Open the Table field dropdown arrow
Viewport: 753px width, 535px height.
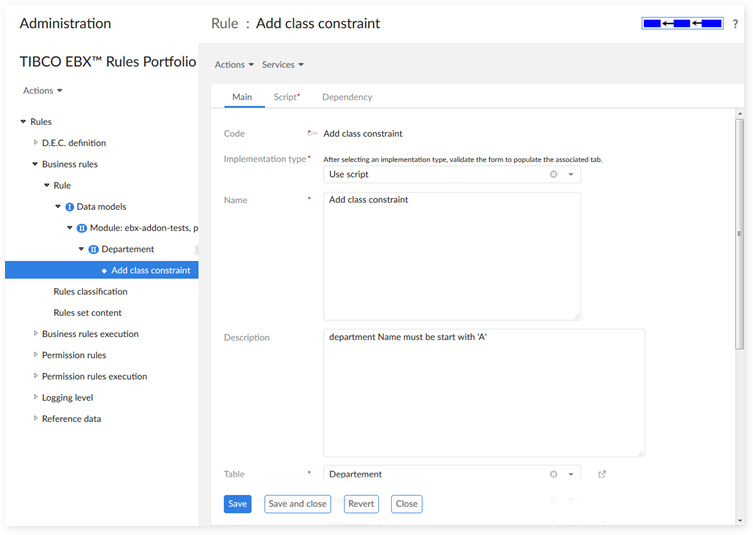570,474
